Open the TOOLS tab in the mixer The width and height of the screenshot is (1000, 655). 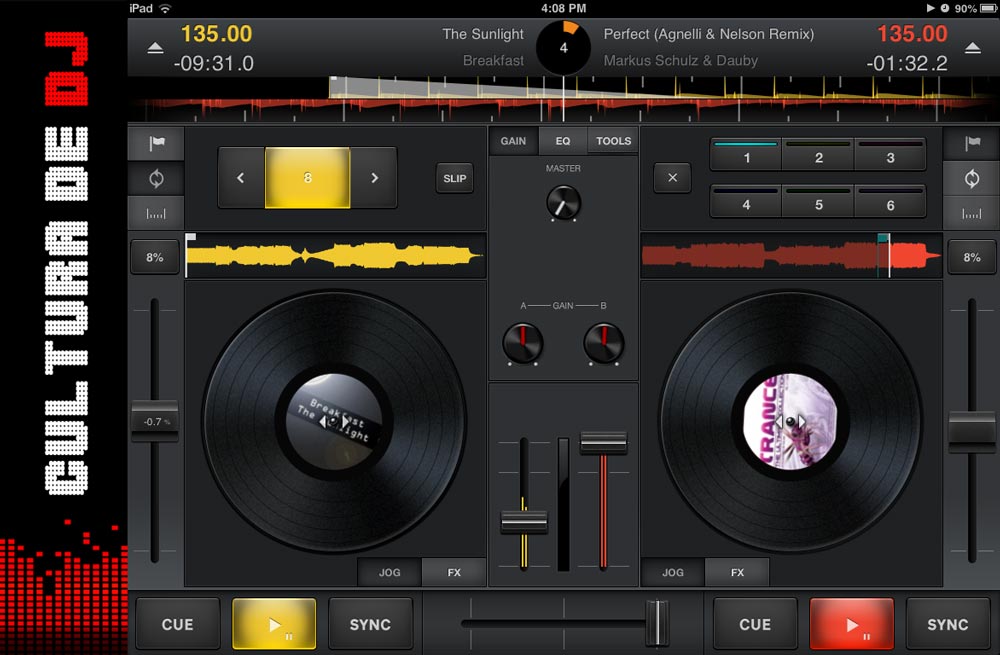[613, 141]
